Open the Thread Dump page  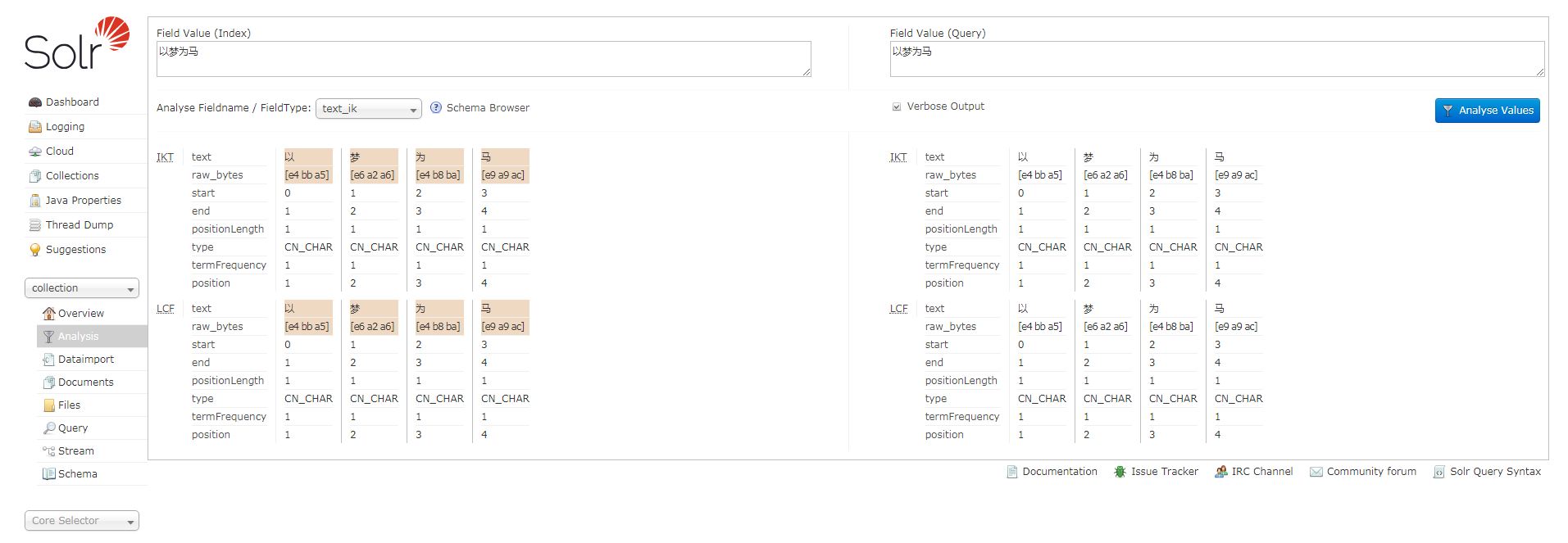(x=79, y=225)
